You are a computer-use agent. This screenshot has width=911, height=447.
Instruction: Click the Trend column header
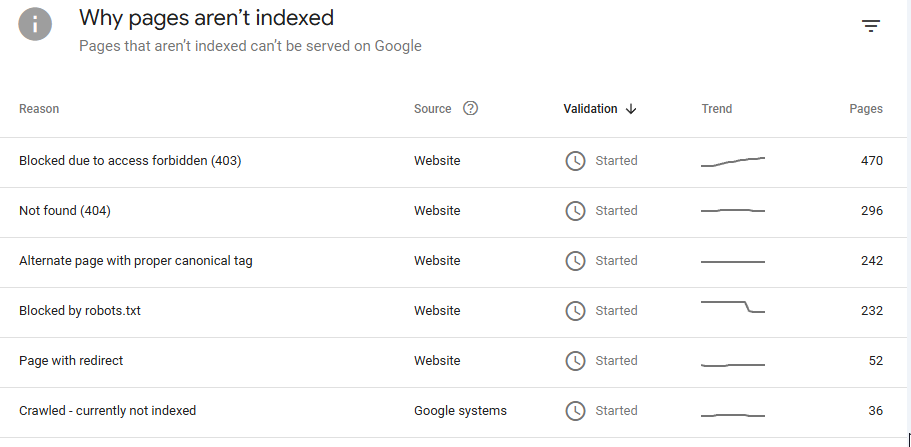pos(717,109)
